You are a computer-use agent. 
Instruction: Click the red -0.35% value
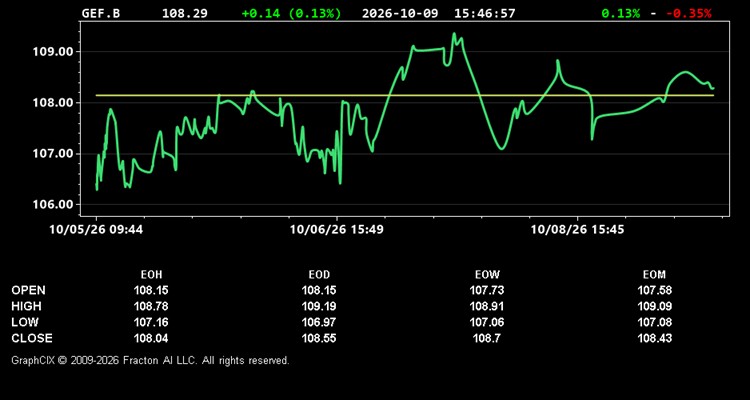tap(689, 13)
